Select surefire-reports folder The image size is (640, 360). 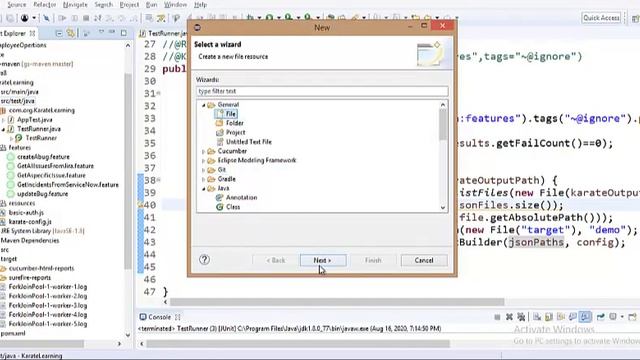(29, 278)
